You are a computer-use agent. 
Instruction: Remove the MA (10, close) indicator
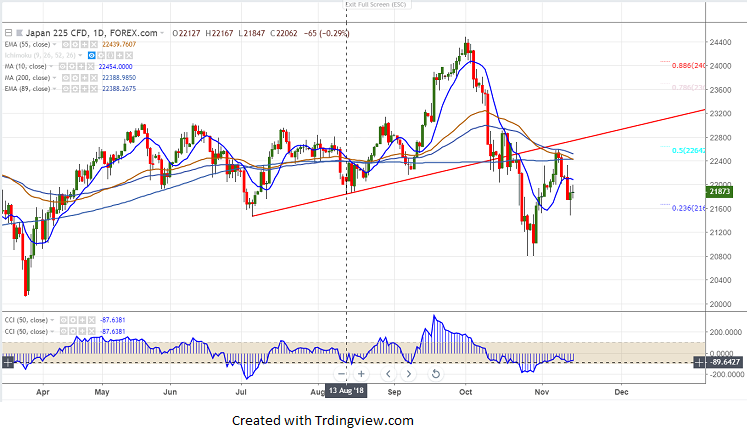pos(91,67)
